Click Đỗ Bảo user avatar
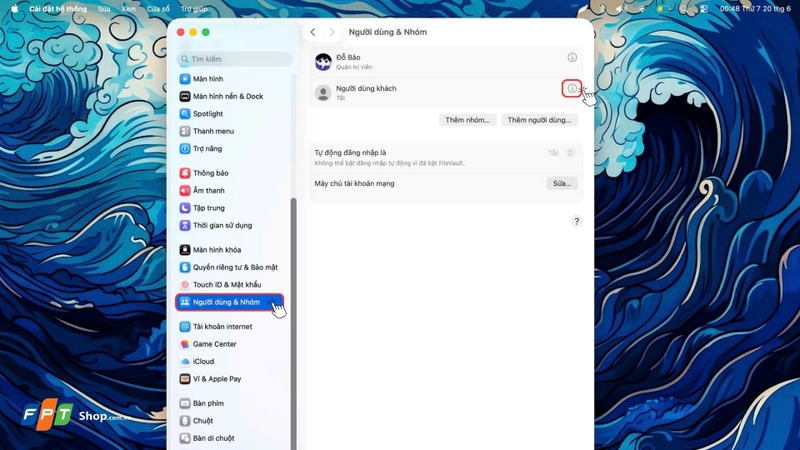 pyautogui.click(x=323, y=62)
